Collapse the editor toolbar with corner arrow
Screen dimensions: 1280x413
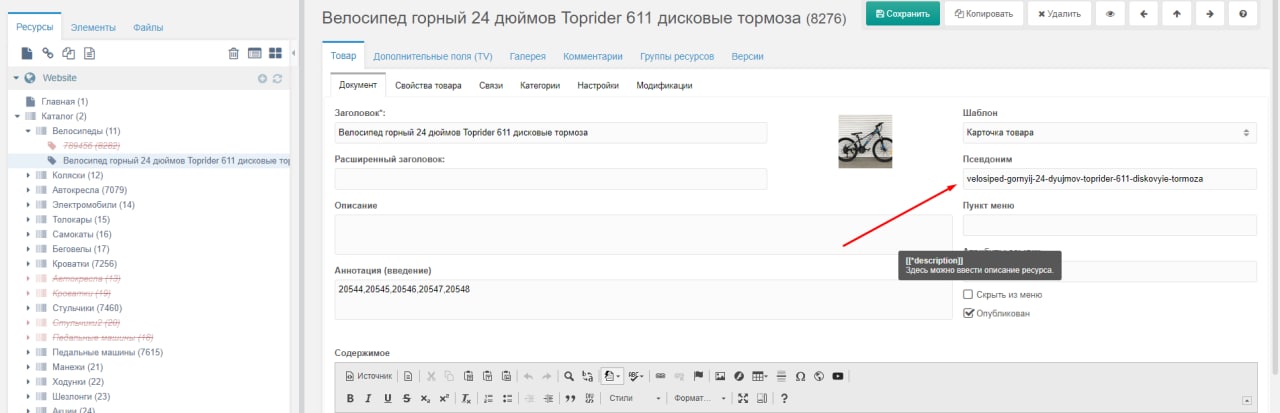coord(1247,400)
